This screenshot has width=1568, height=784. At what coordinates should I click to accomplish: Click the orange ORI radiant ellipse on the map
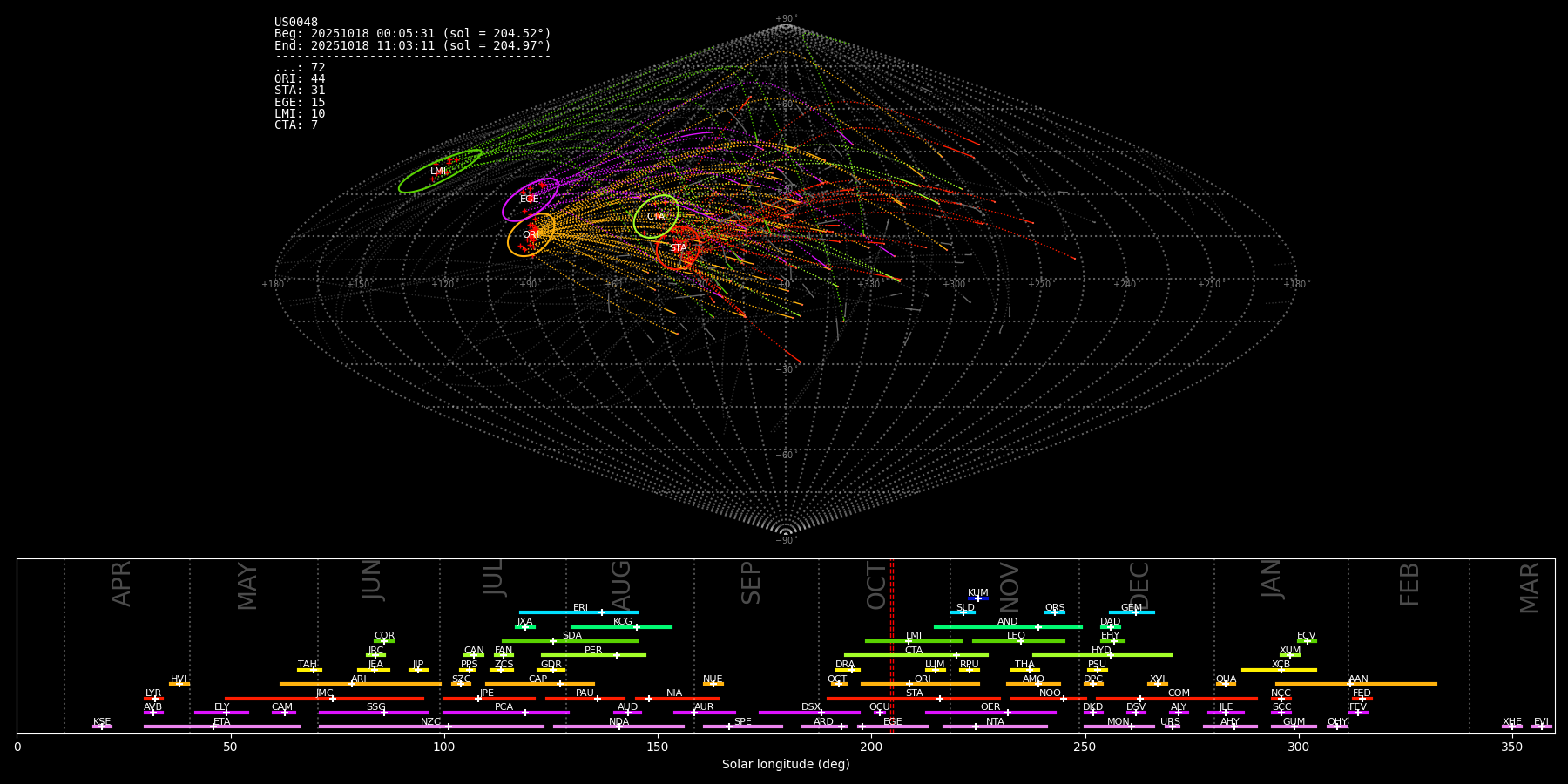pos(531,234)
